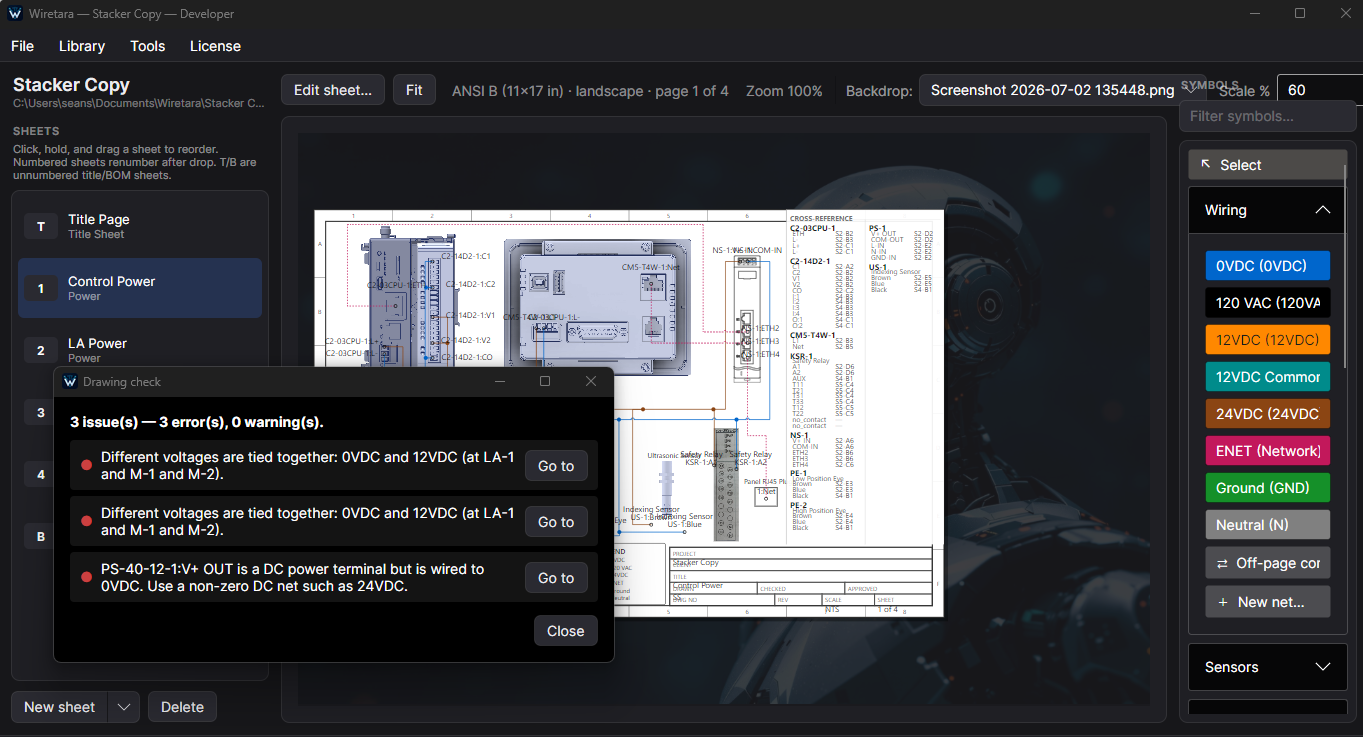Image resolution: width=1363 pixels, height=737 pixels.
Task: Select the LA Power sheet
Action: coord(140,350)
